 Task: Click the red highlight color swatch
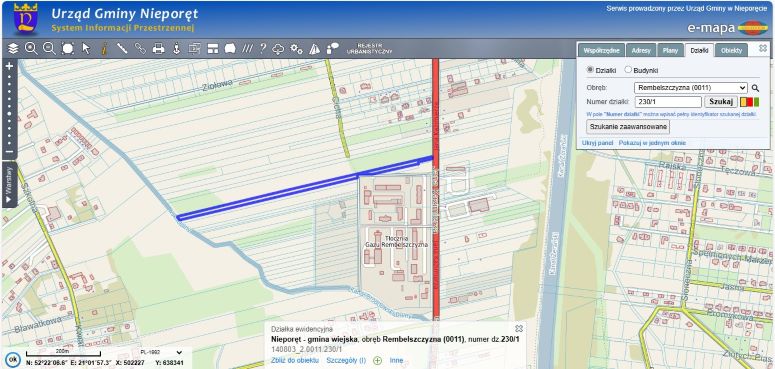750,102
